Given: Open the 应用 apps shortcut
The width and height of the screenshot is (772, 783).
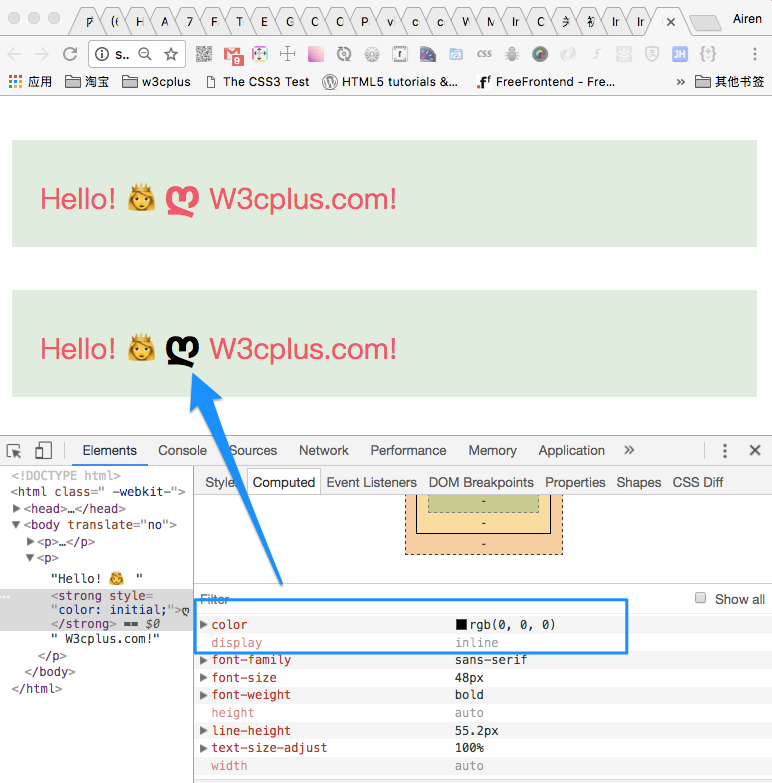Looking at the screenshot, I should [30, 81].
